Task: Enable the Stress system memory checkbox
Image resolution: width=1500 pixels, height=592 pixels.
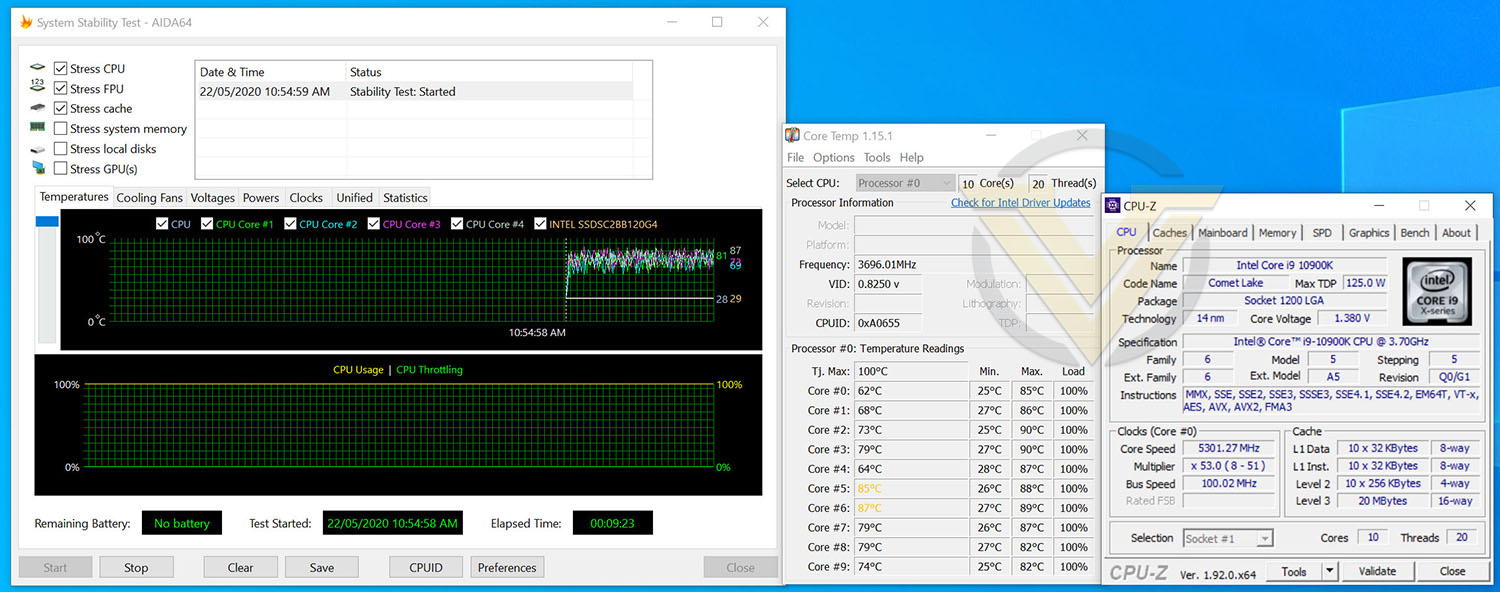Action: pos(61,129)
